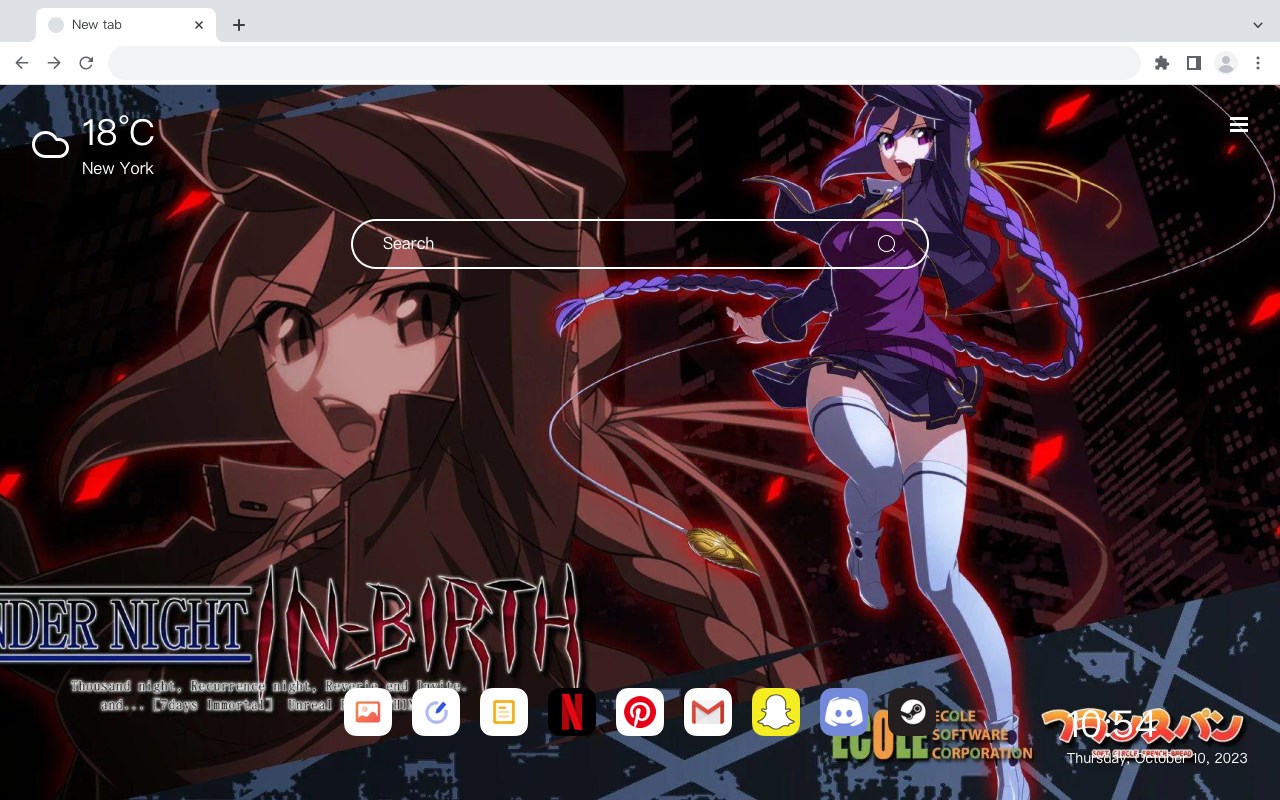
Task: Focus the browser address bar
Action: pos(624,63)
